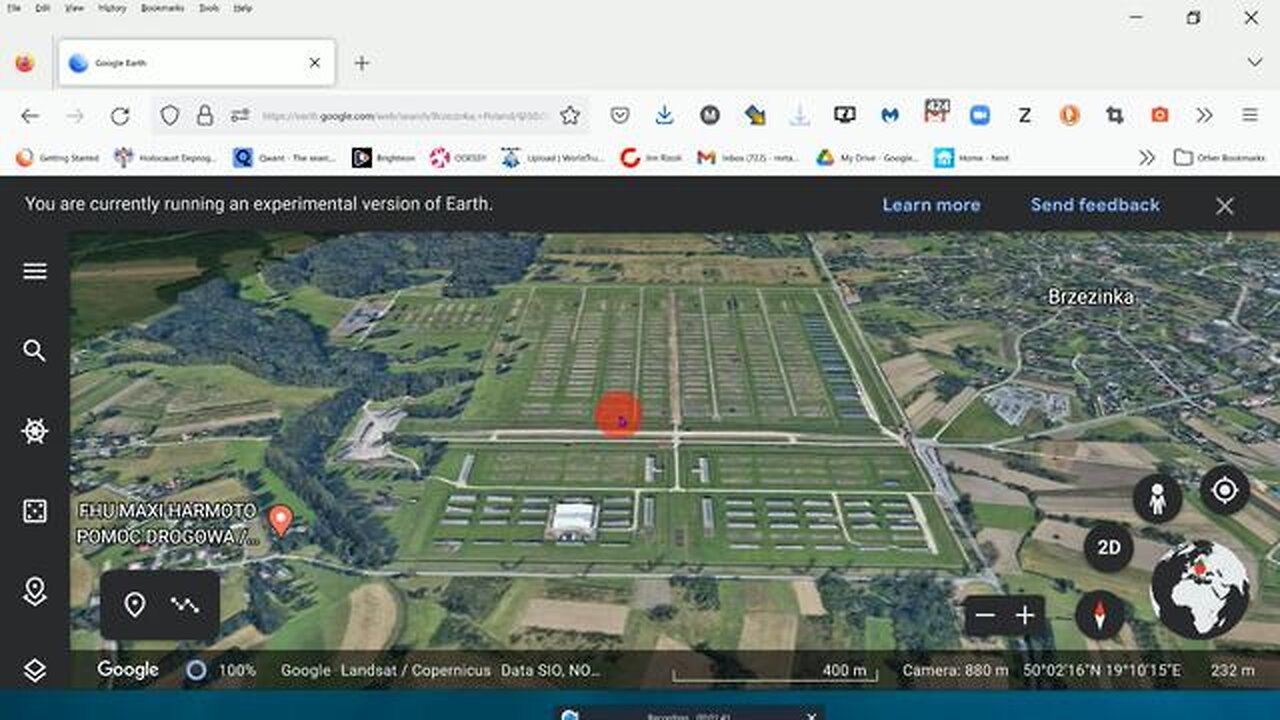The height and width of the screenshot is (720, 1280).
Task: Open the Gmail Inbox bookmark
Action: click(748, 158)
